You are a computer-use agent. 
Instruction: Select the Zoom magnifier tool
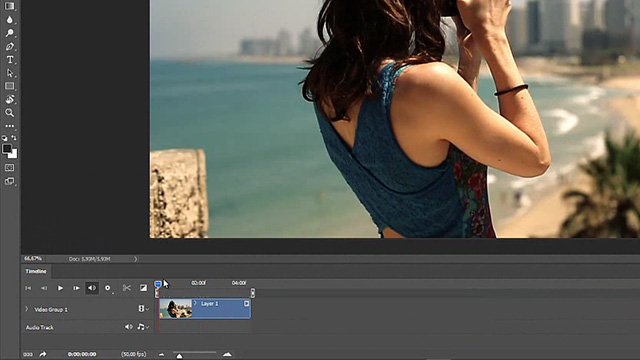pos(9,113)
